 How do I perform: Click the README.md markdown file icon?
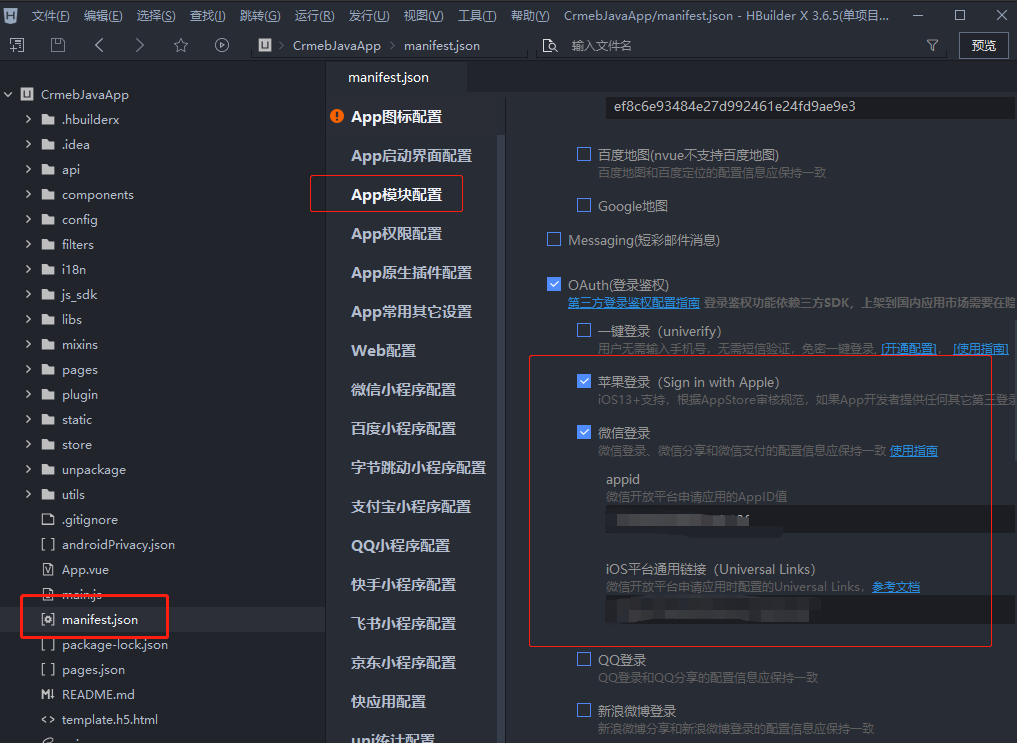(48, 694)
